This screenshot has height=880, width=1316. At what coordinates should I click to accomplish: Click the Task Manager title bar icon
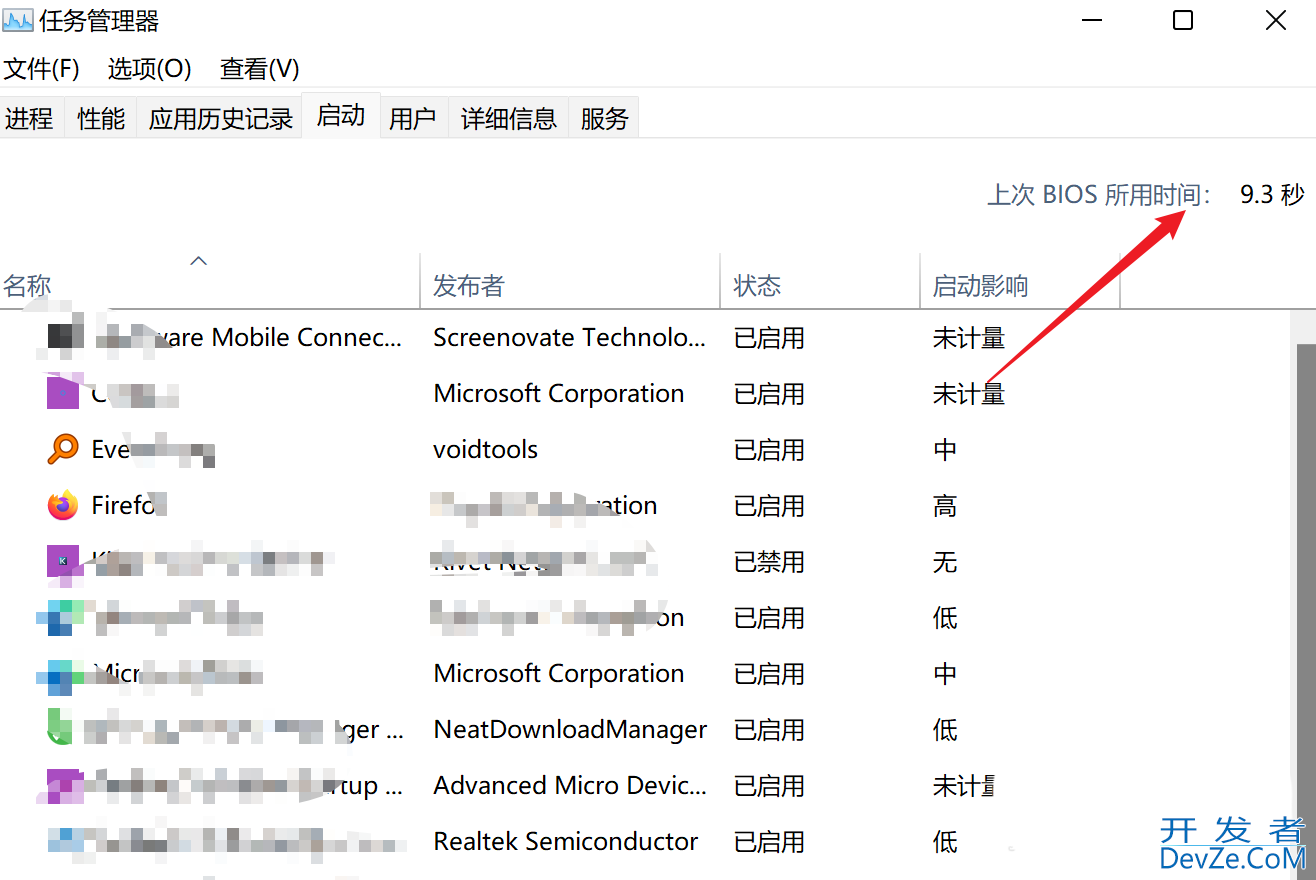(17, 20)
